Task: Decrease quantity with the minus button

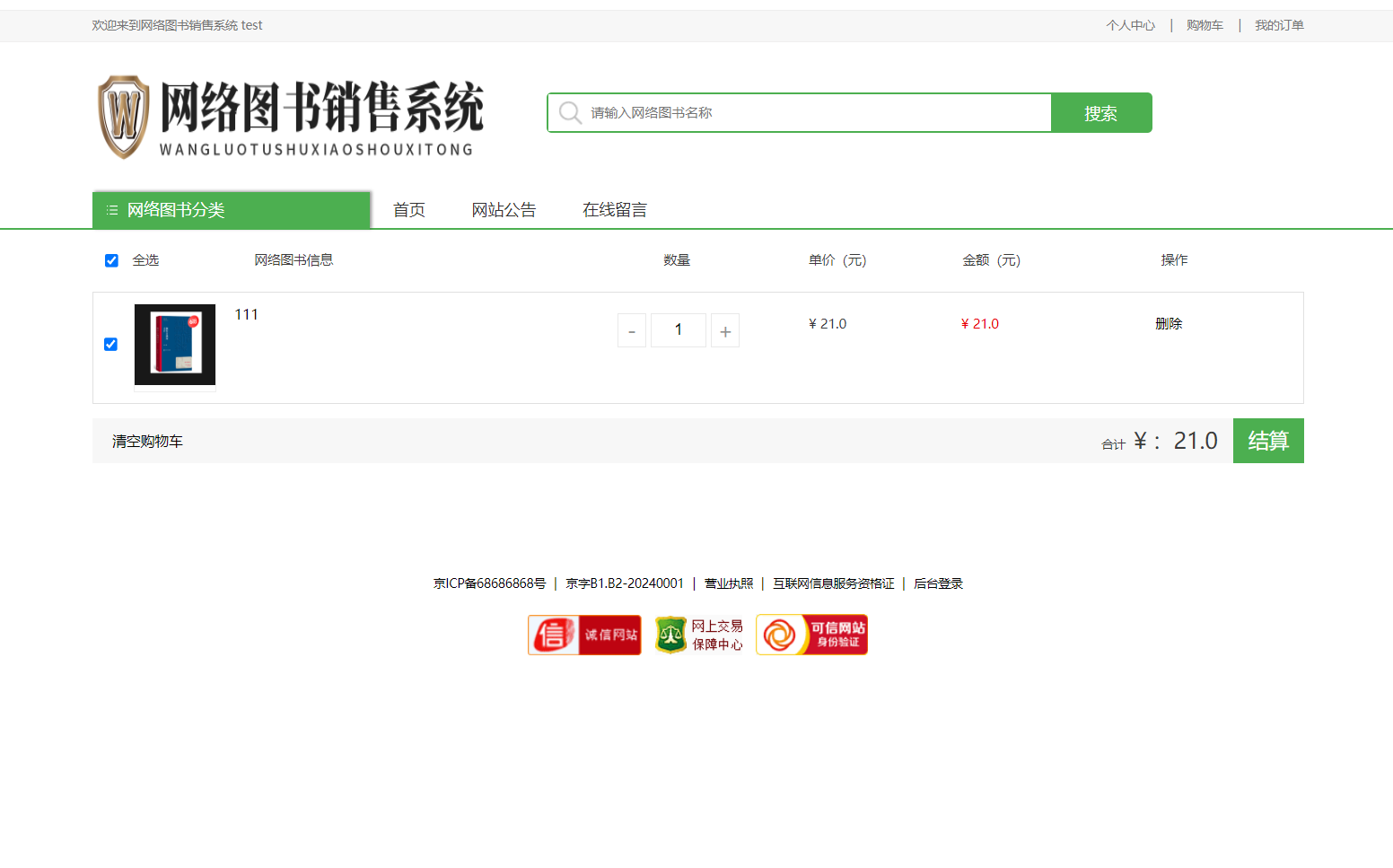Action: [x=632, y=330]
